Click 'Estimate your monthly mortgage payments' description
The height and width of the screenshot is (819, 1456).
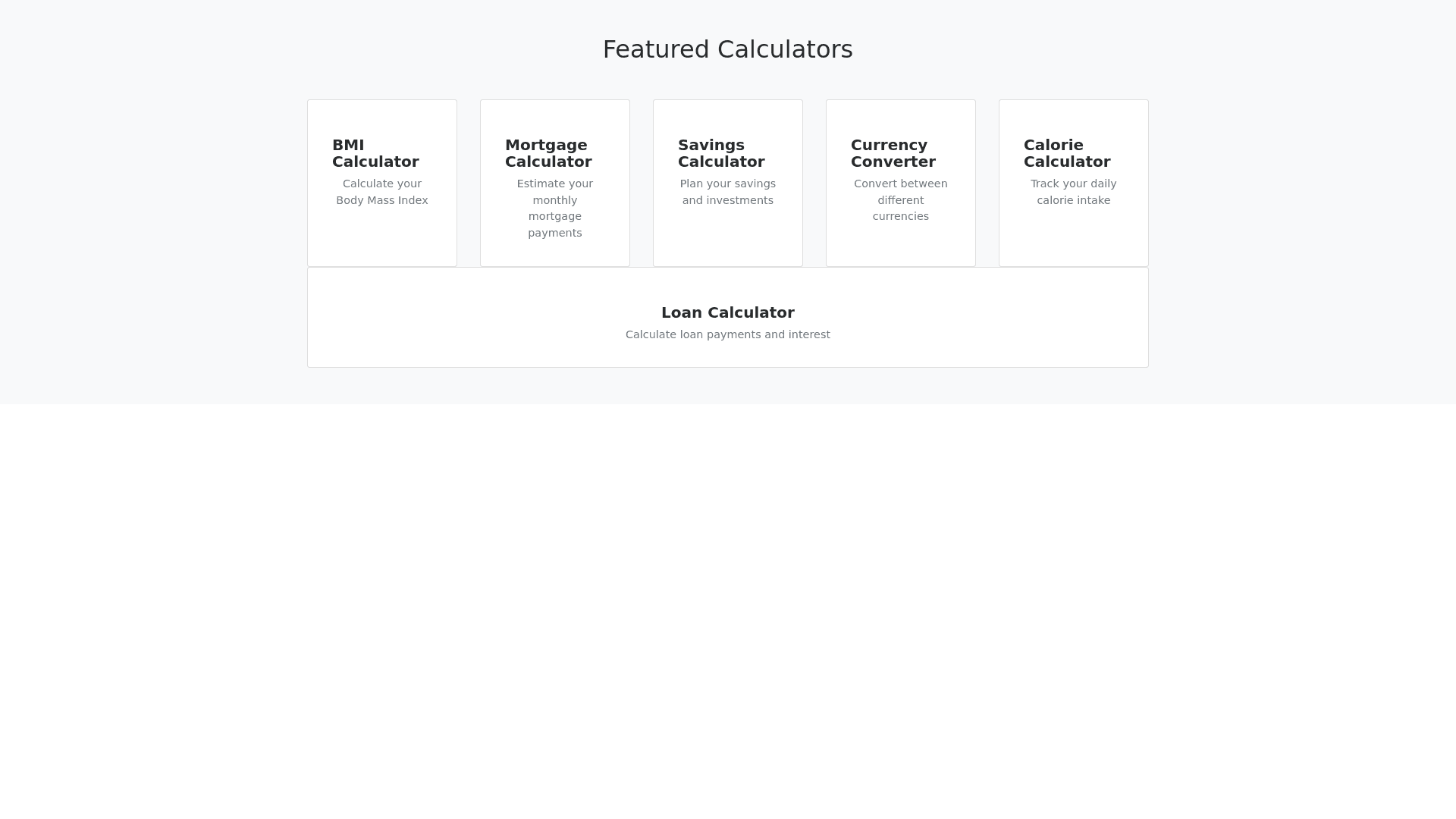click(555, 209)
